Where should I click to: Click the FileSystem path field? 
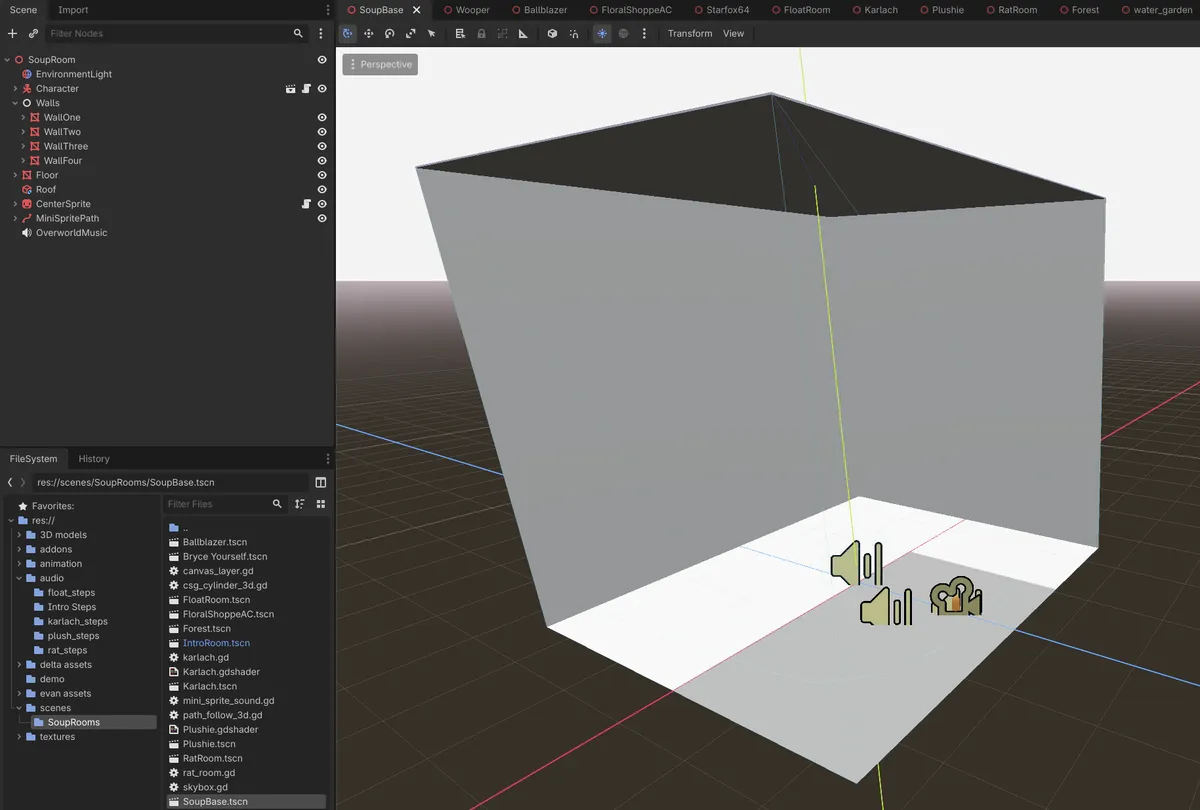point(170,482)
